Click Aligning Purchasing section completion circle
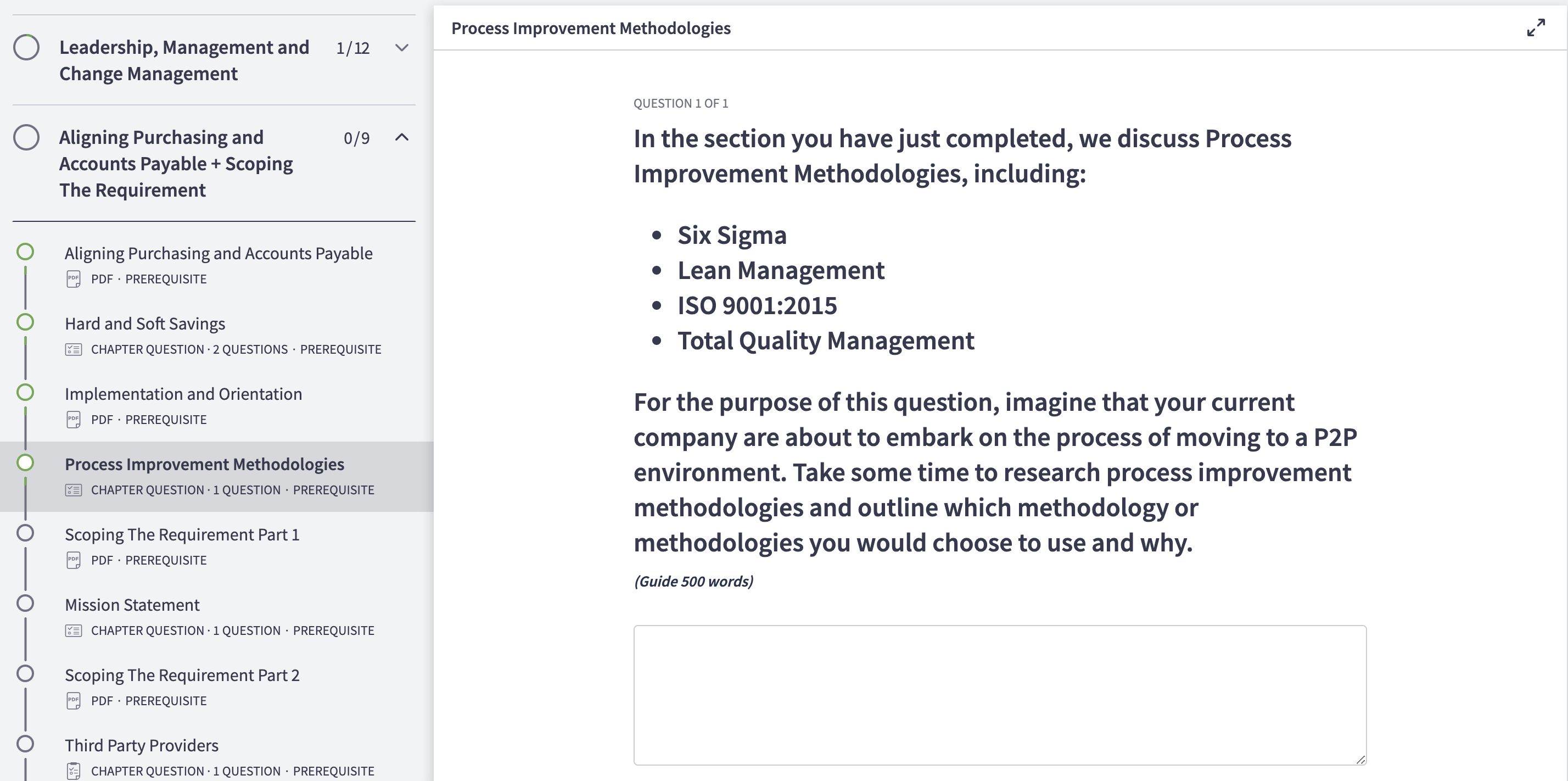 26,137
